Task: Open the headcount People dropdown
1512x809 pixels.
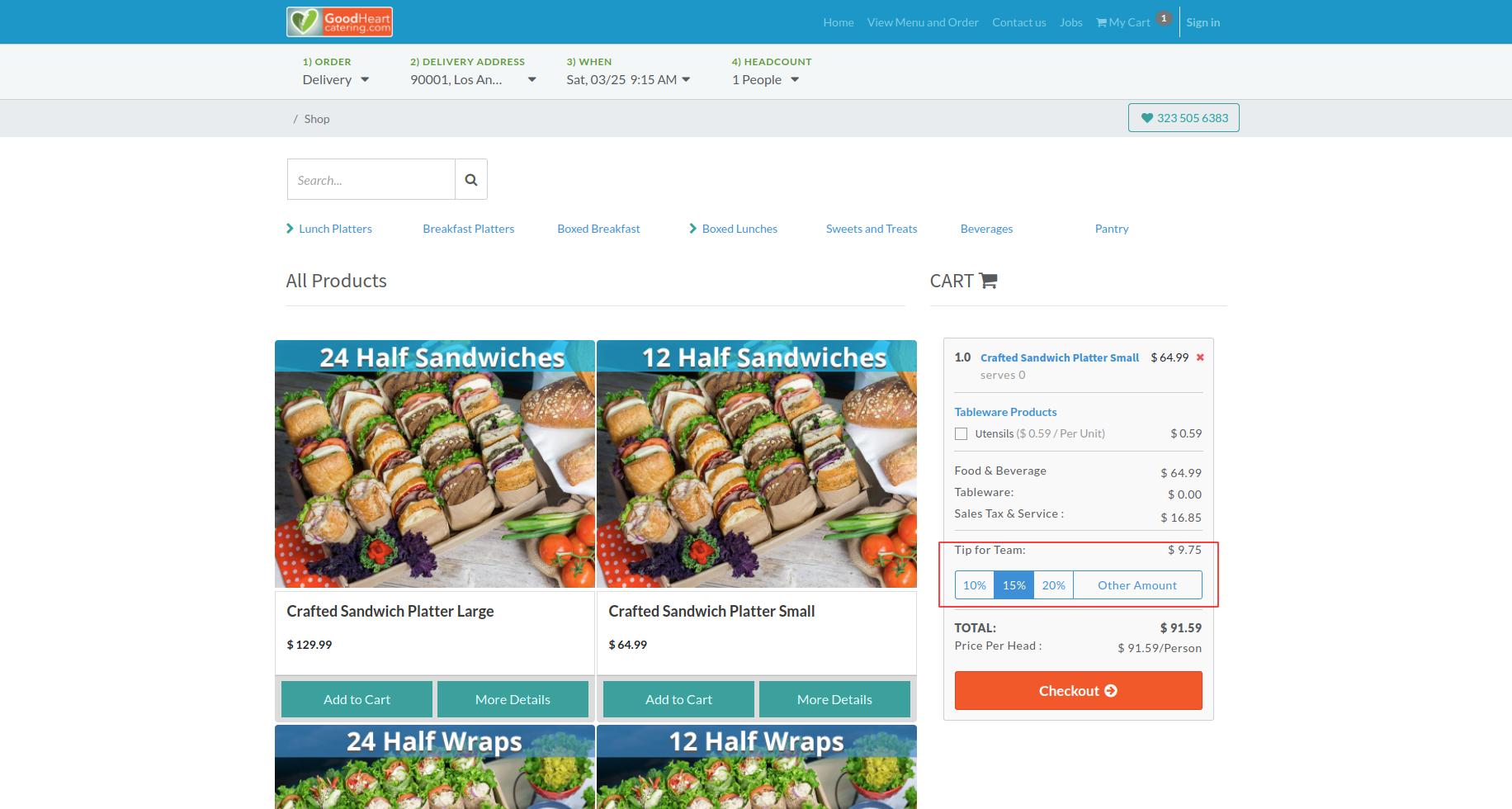Action: [765, 80]
